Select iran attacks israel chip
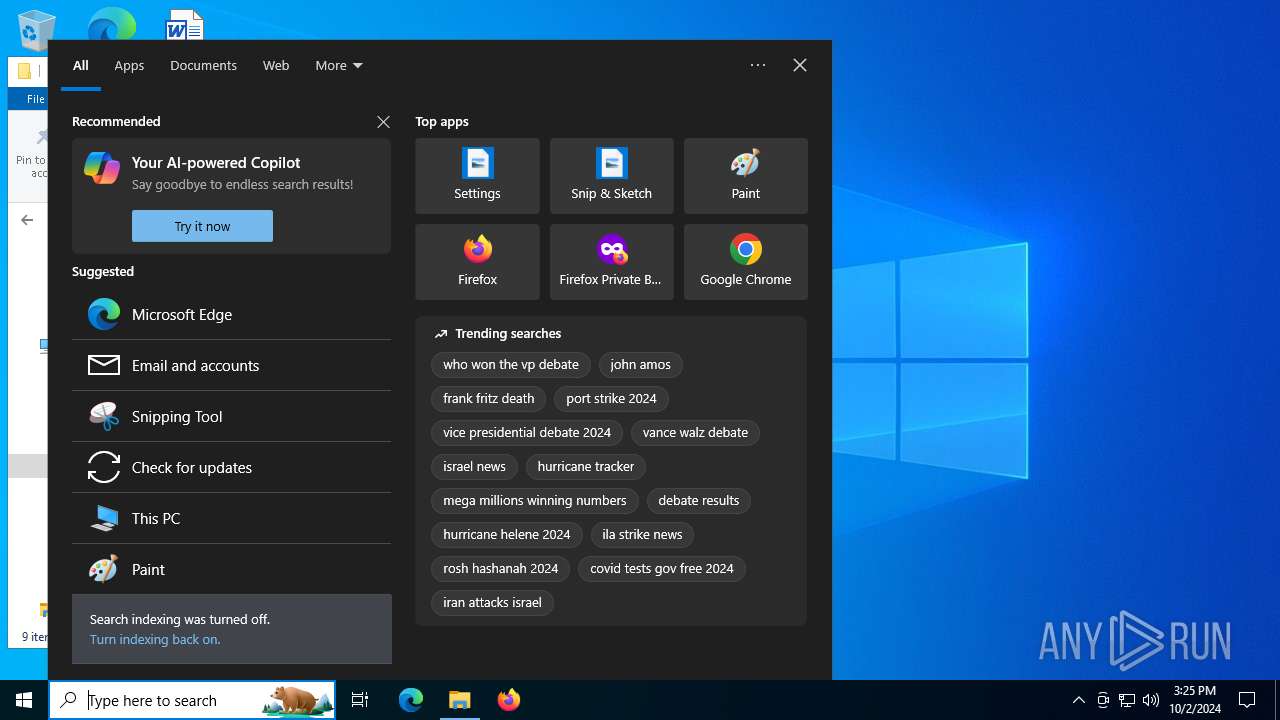The image size is (1280, 720). click(x=492, y=603)
